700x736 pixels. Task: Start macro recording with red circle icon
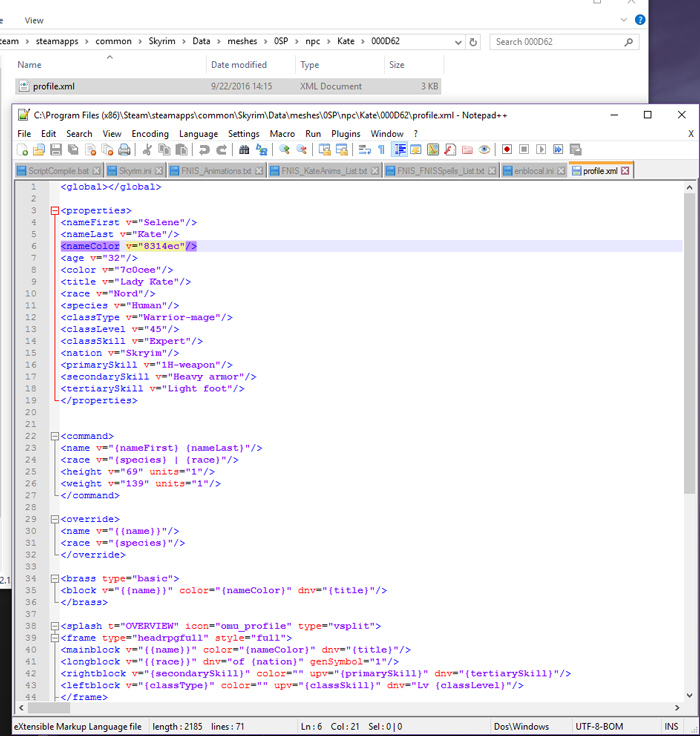(x=507, y=150)
